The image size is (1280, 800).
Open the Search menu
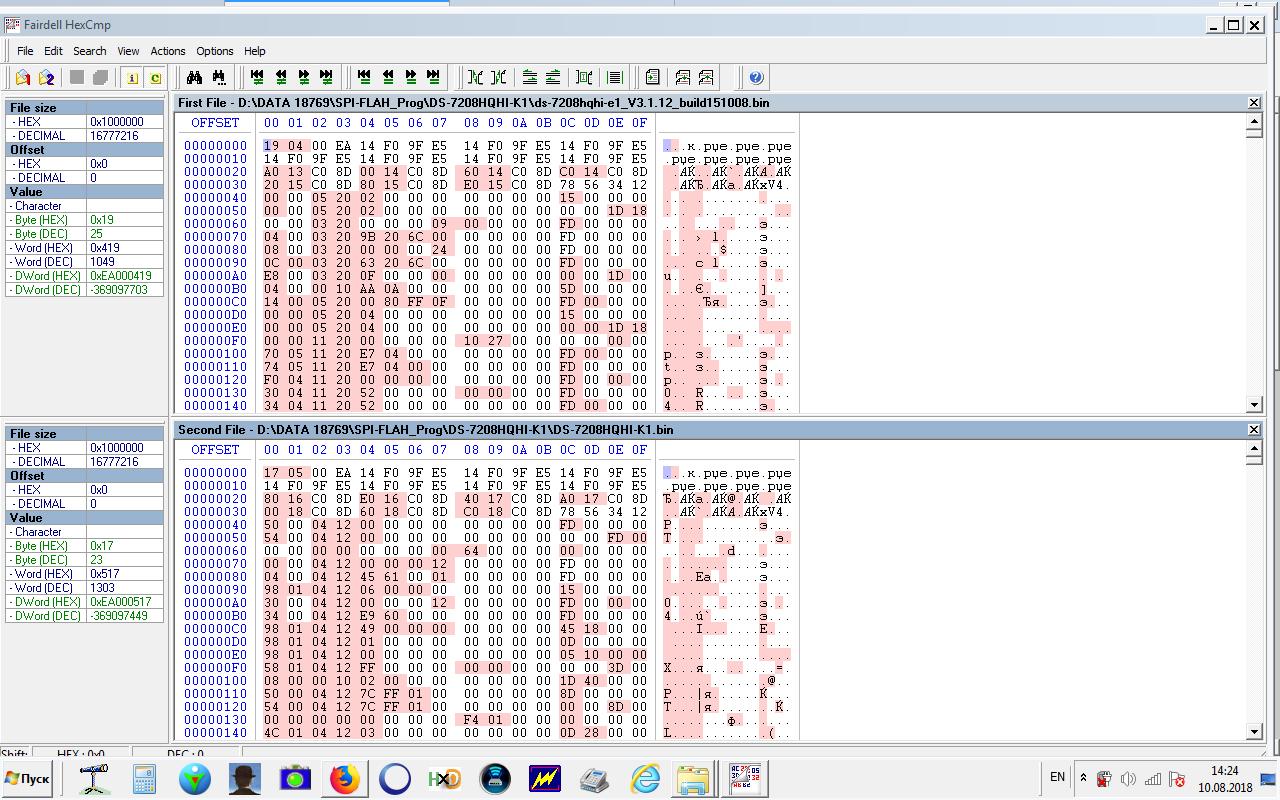pyautogui.click(x=89, y=51)
